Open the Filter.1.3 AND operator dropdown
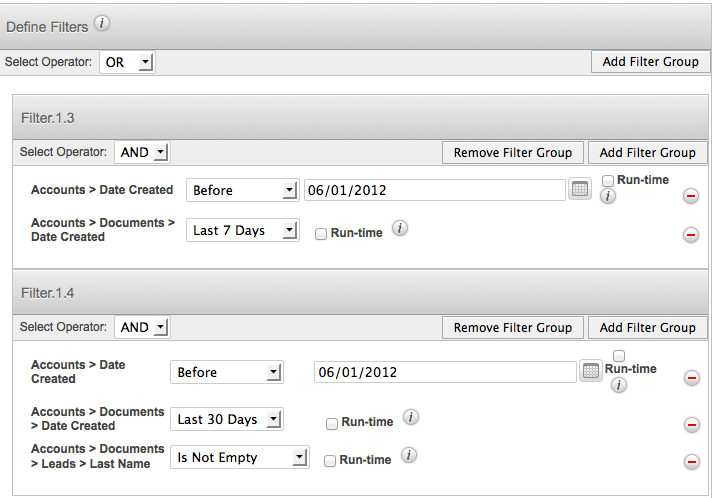 [x=142, y=152]
